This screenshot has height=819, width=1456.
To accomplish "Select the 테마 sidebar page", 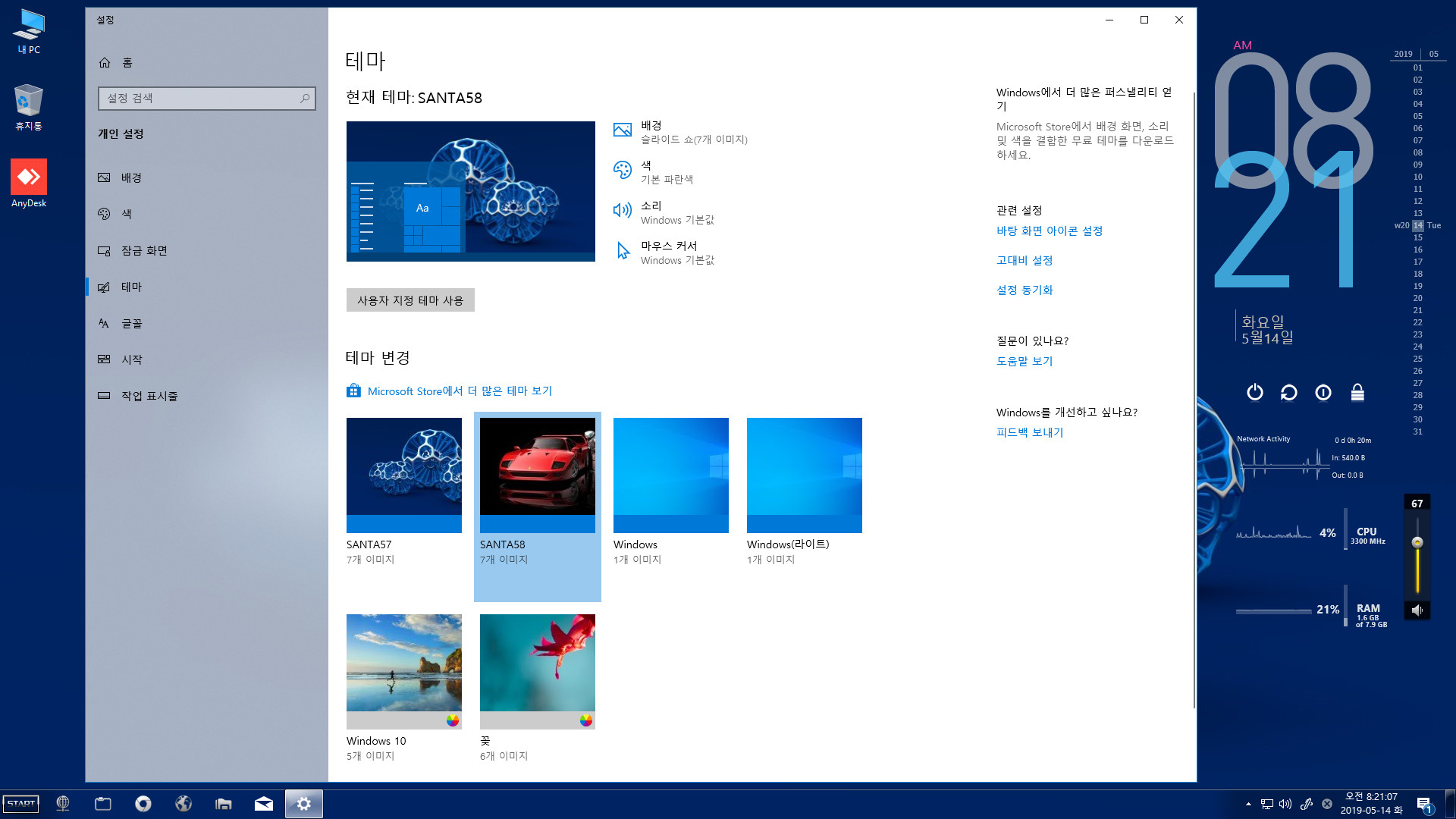I will point(206,287).
